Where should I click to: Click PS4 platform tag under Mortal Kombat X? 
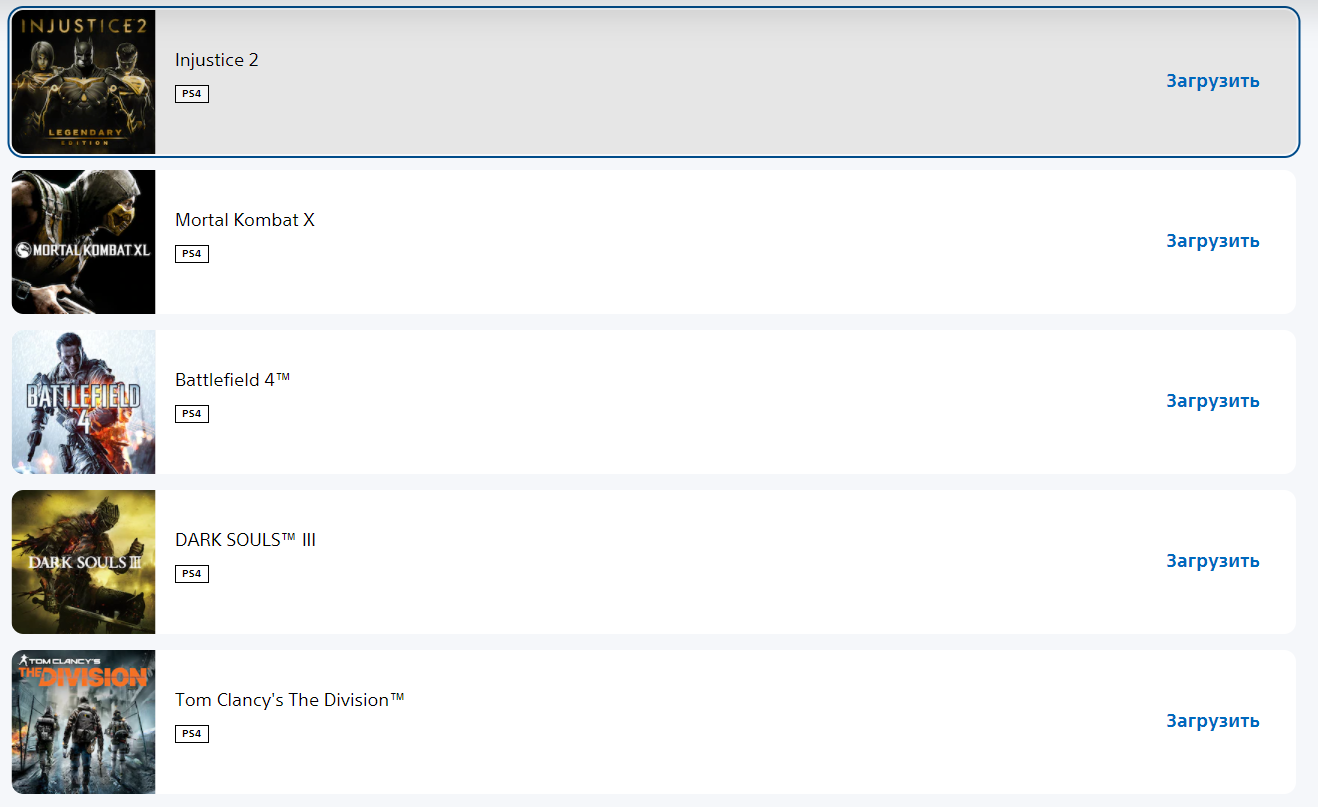click(192, 254)
